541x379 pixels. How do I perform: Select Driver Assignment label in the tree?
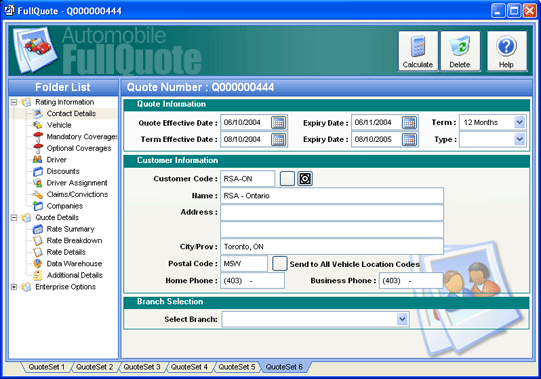pyautogui.click(x=77, y=183)
